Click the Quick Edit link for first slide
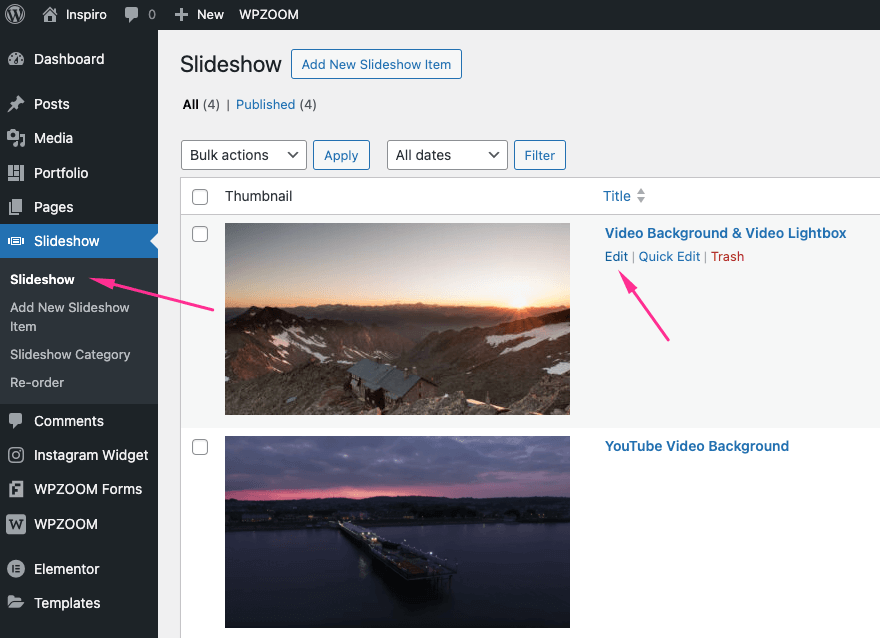This screenshot has height=638, width=880. click(x=669, y=256)
